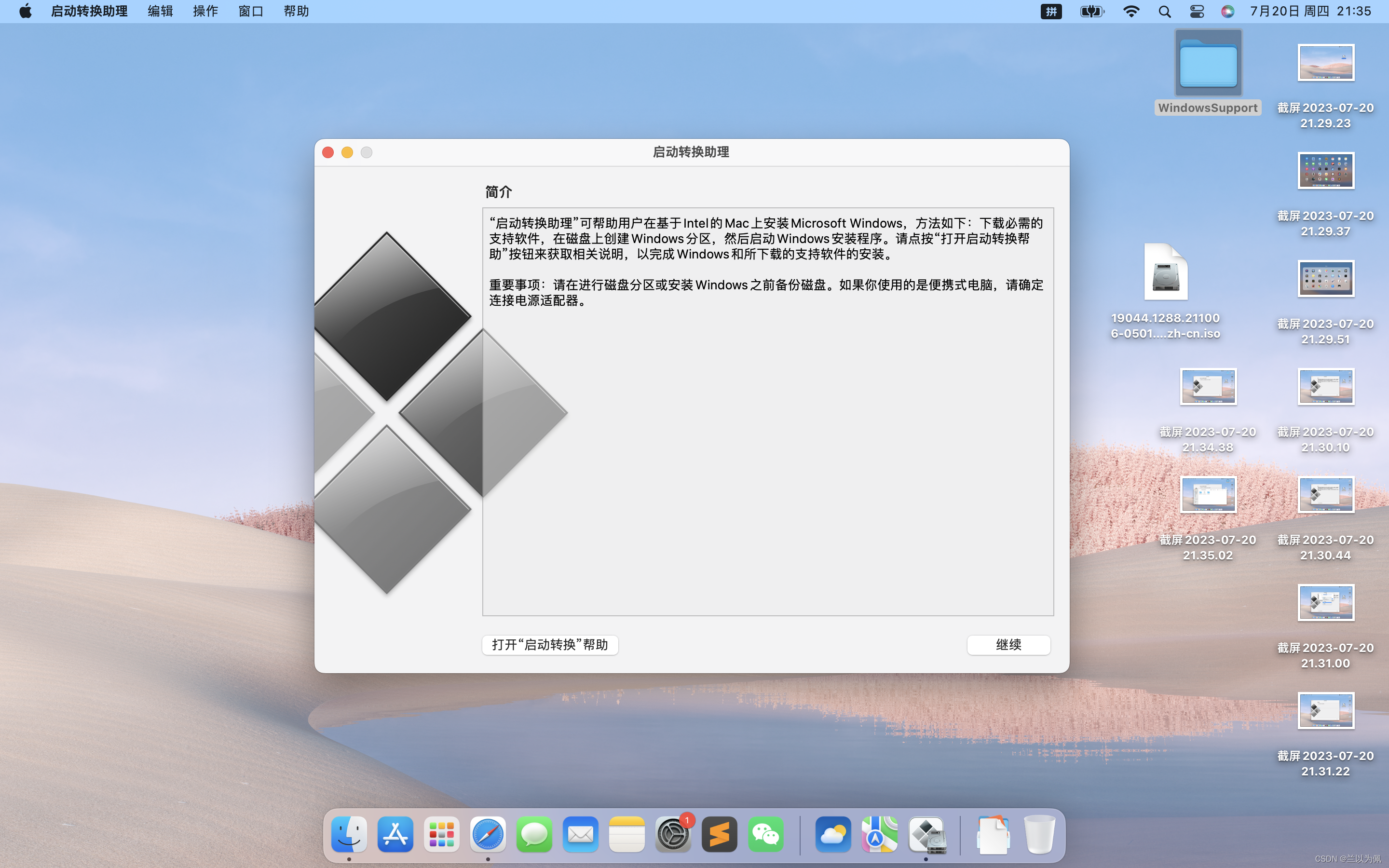Open the 窗口 menu
The image size is (1389, 868).
point(250,12)
